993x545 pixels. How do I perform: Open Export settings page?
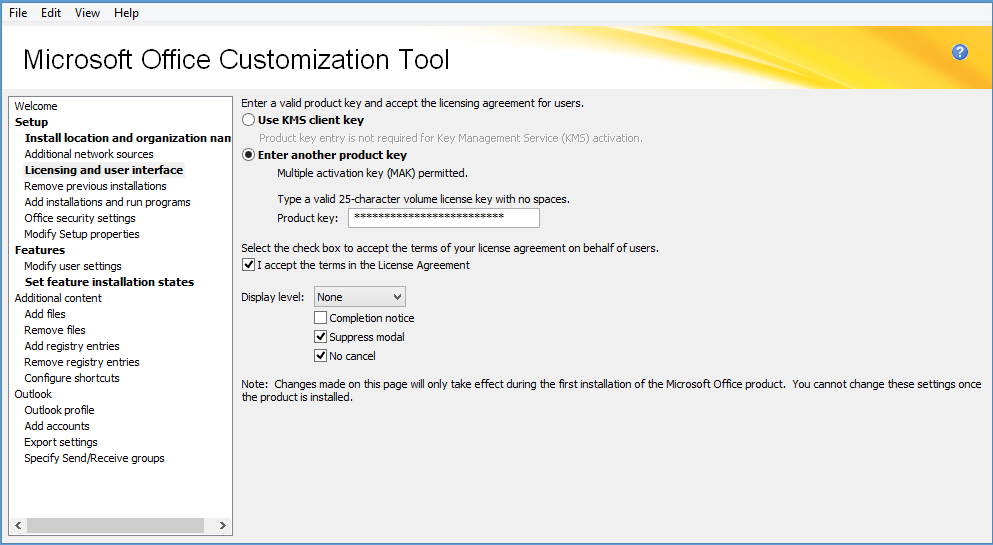[x=61, y=442]
